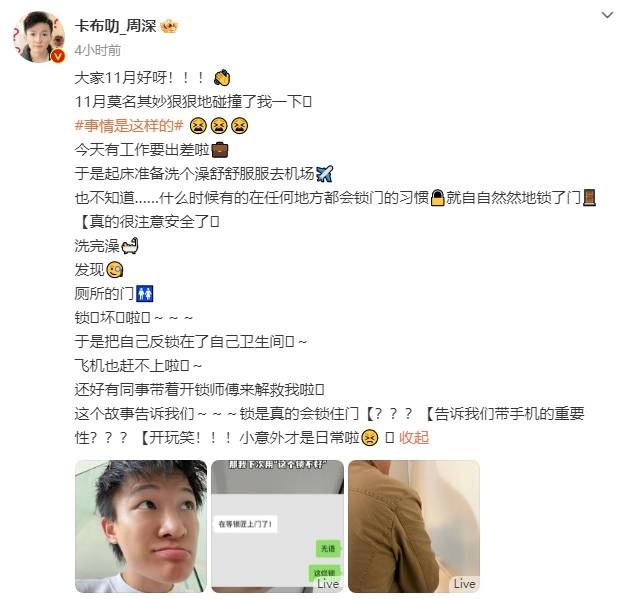
Task: Click the Live label on chat thumbnail
Action: coord(328,583)
